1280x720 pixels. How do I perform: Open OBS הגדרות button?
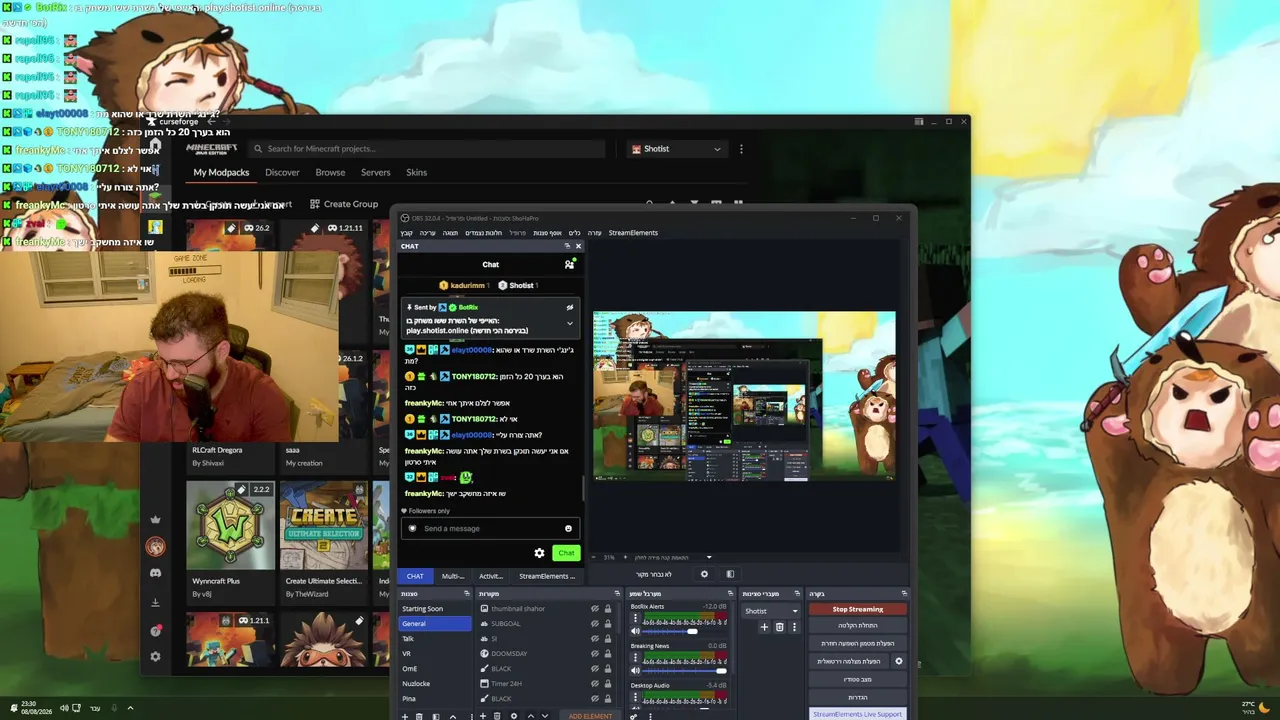coord(858,697)
